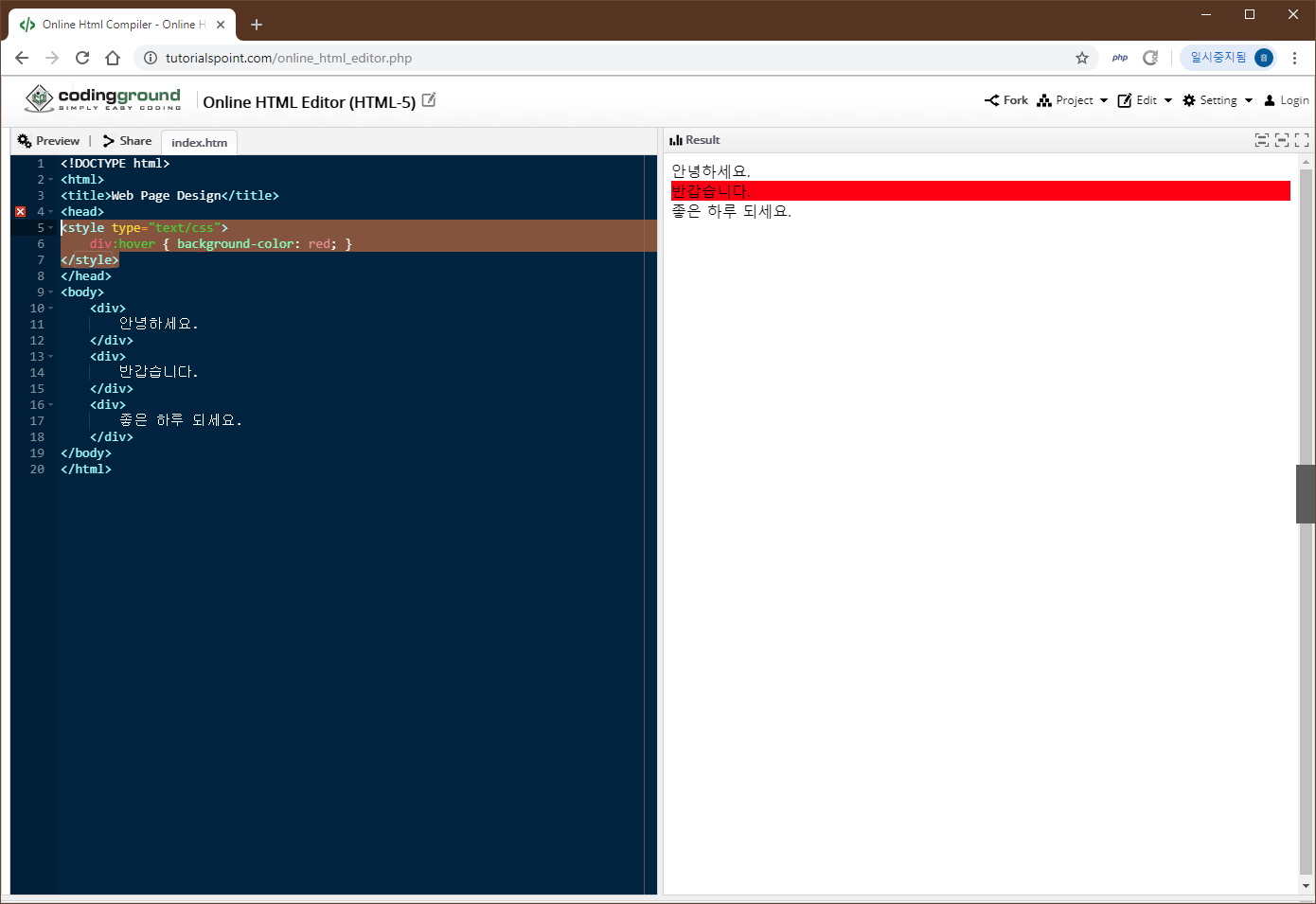Collapse the body fold on line 9

pos(51,292)
